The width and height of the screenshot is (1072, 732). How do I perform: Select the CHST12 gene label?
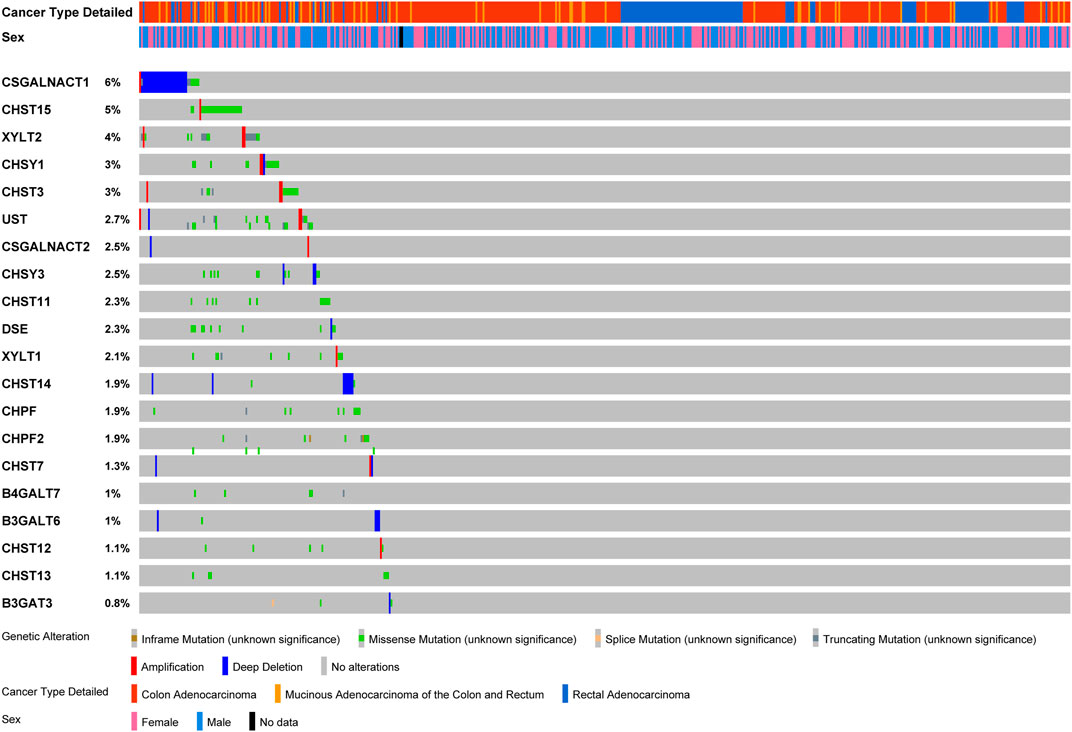27,547
